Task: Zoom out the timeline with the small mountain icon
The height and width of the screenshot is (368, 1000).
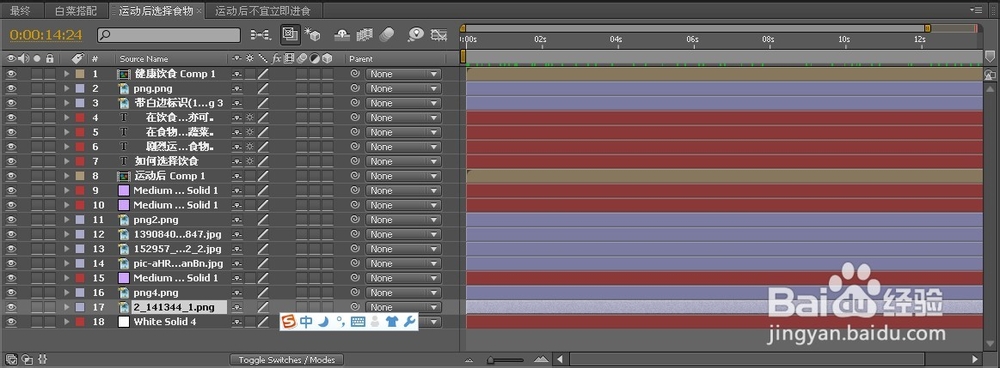Action: click(x=469, y=360)
